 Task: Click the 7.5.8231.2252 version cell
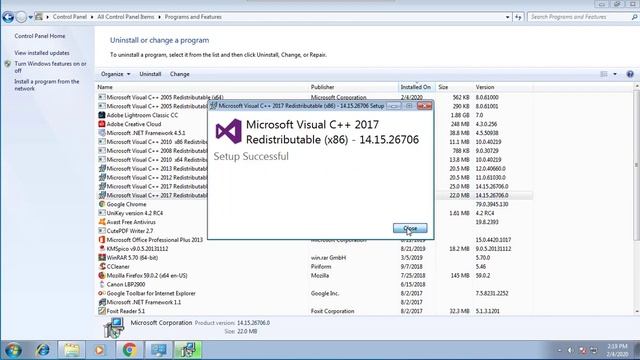492,293
